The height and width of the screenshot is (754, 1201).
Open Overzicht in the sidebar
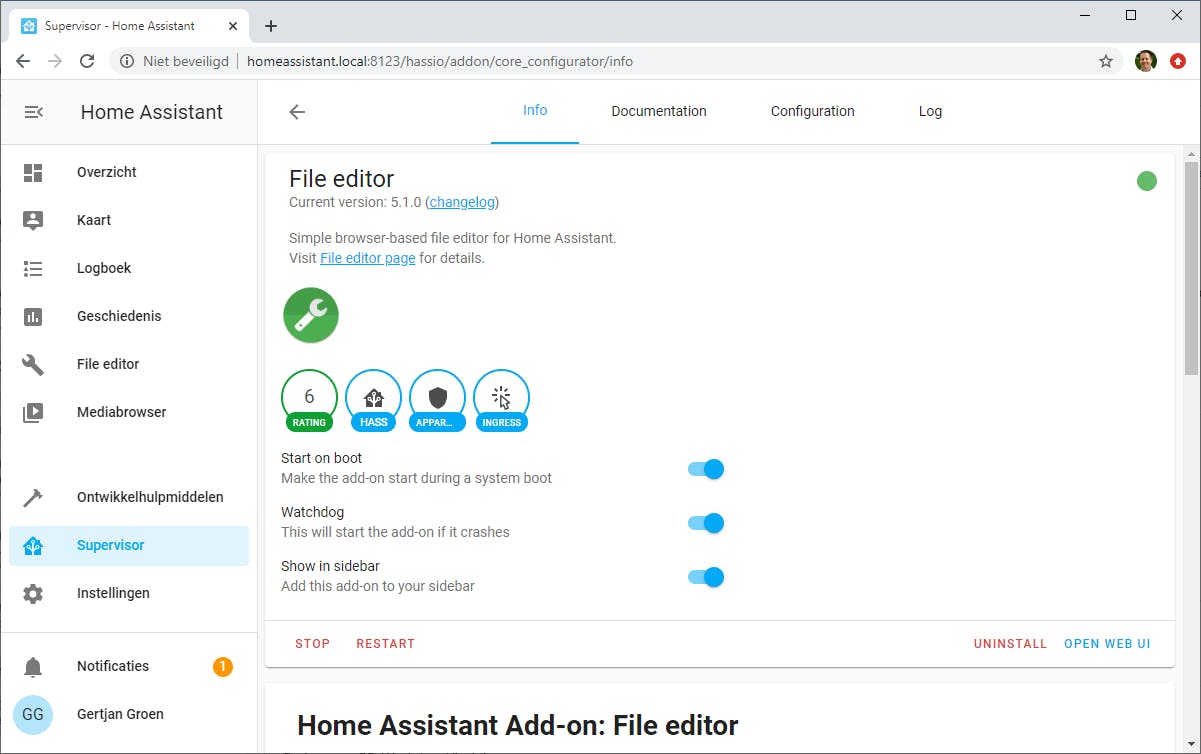[129, 172]
